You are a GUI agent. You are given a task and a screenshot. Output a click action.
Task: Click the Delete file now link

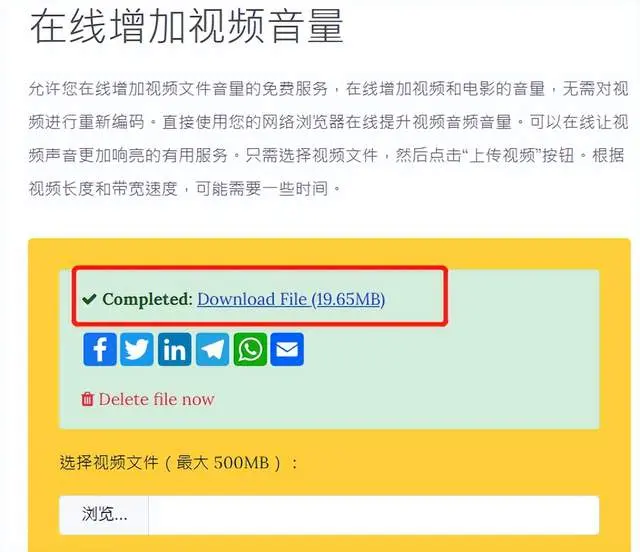[x=156, y=399]
